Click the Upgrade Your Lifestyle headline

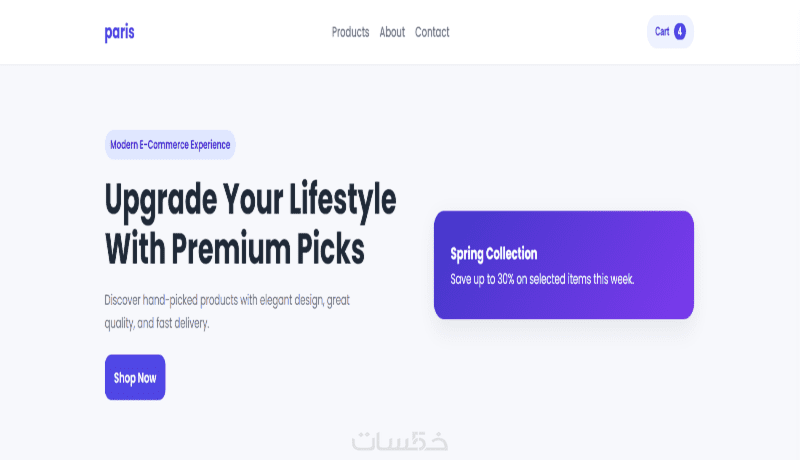(250, 200)
